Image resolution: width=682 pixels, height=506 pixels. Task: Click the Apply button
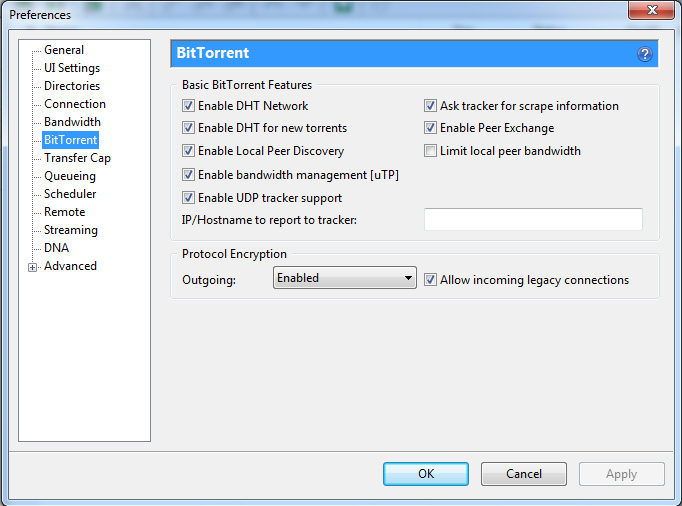622,474
